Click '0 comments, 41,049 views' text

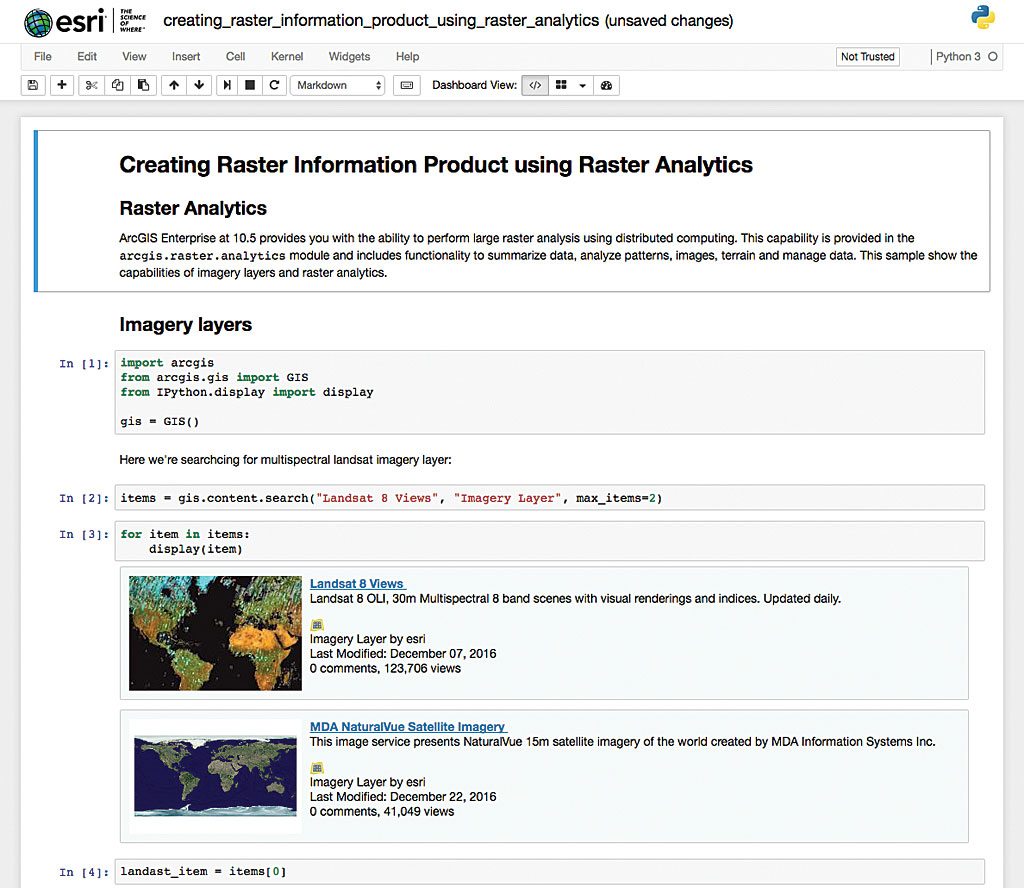382,812
